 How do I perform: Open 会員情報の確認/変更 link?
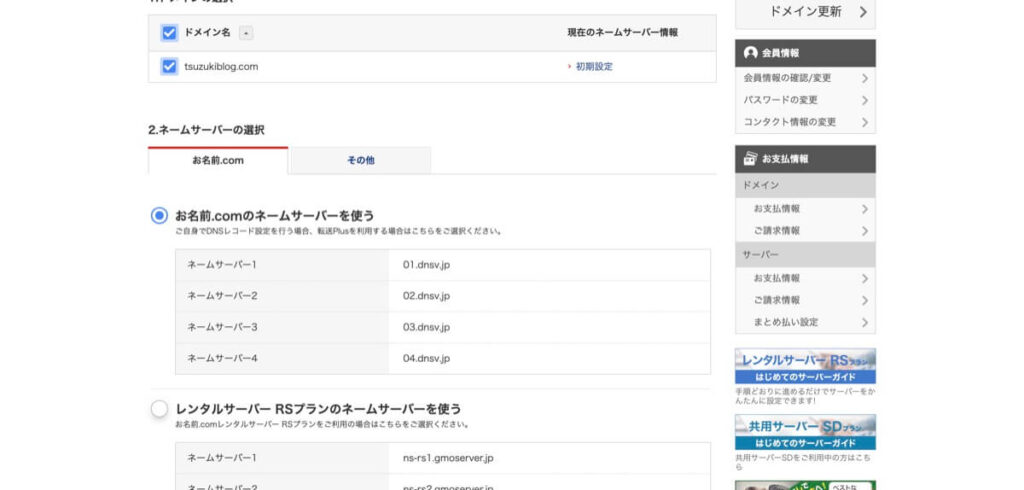[787, 78]
